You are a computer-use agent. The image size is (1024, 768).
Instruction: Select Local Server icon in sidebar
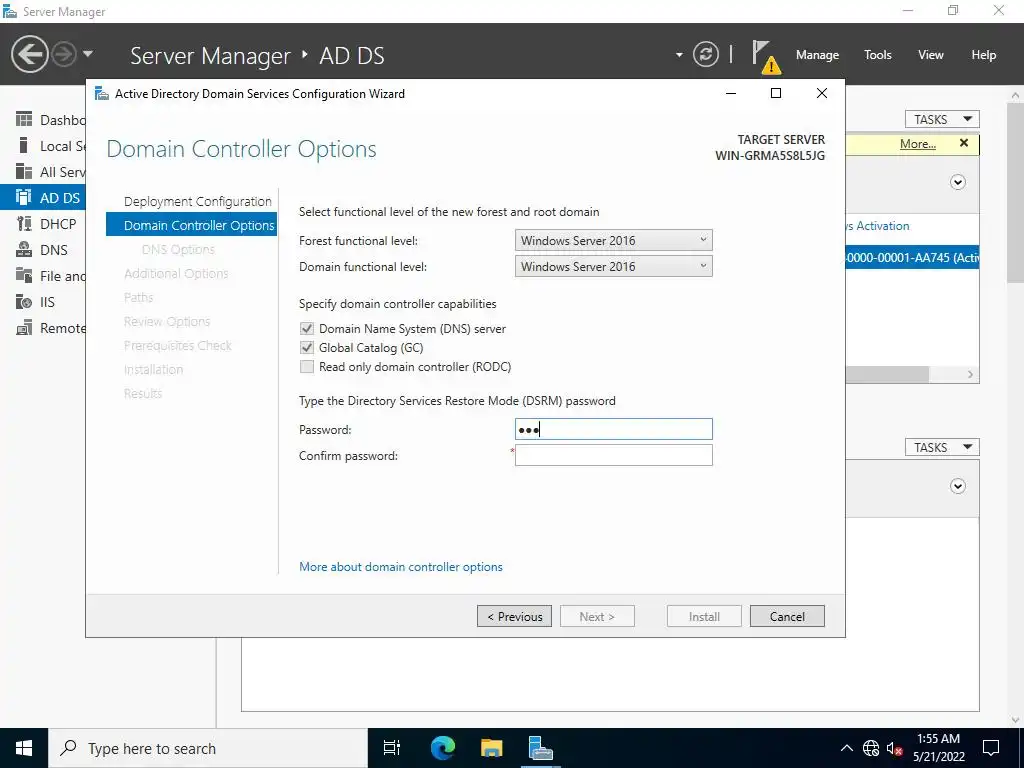coord(24,146)
